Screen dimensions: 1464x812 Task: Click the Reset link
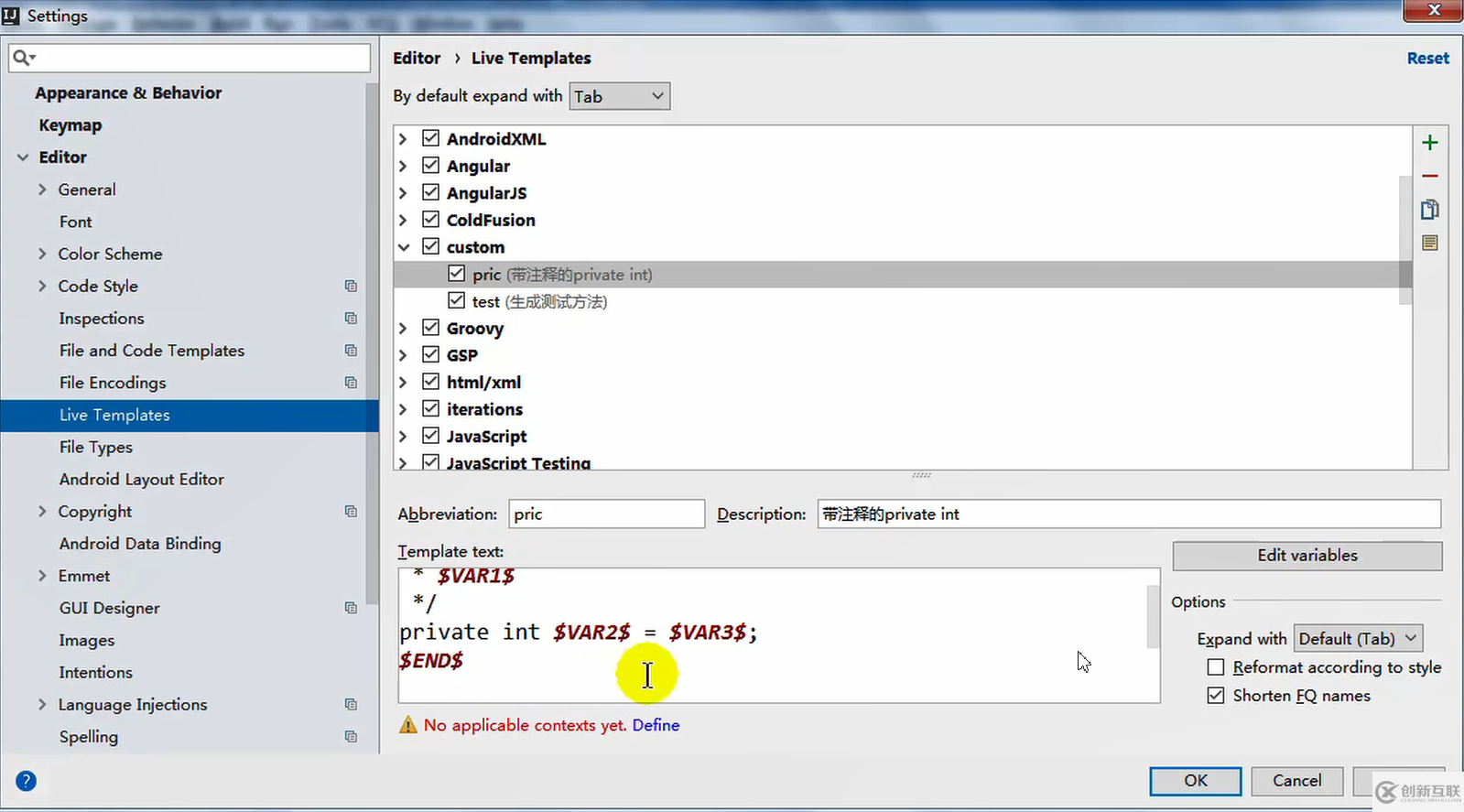pos(1428,58)
